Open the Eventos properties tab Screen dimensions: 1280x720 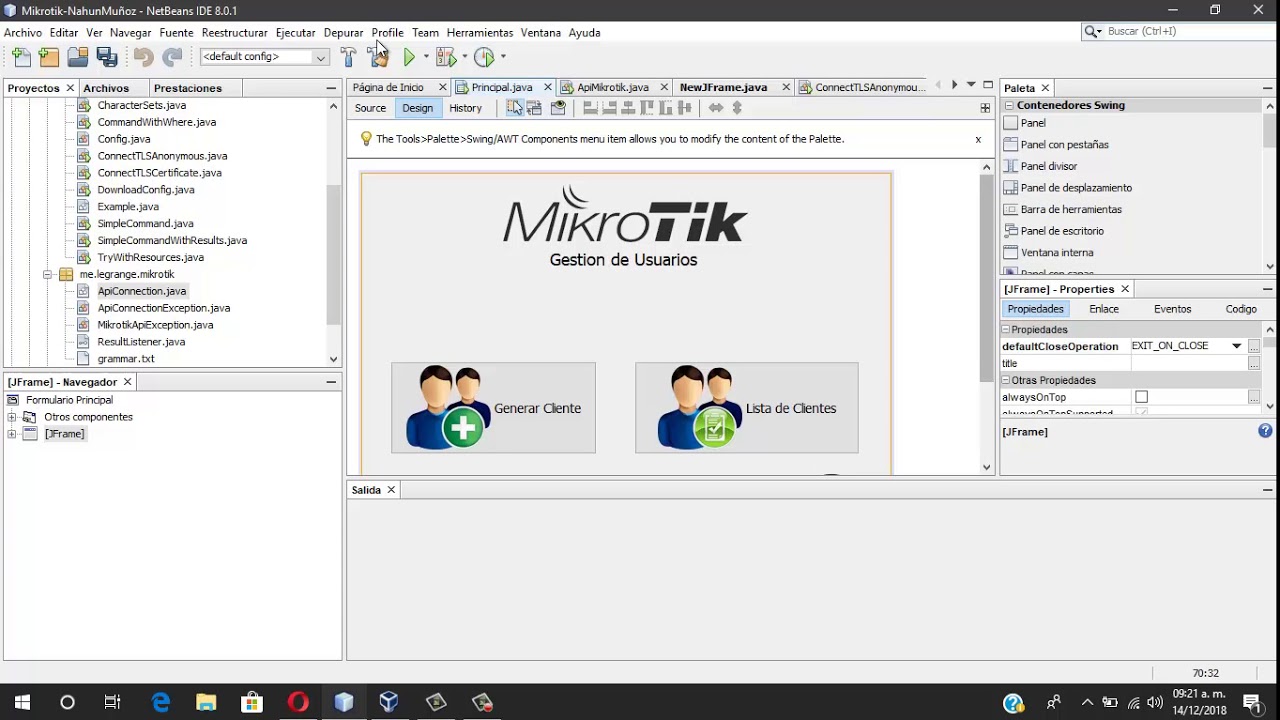(1172, 309)
